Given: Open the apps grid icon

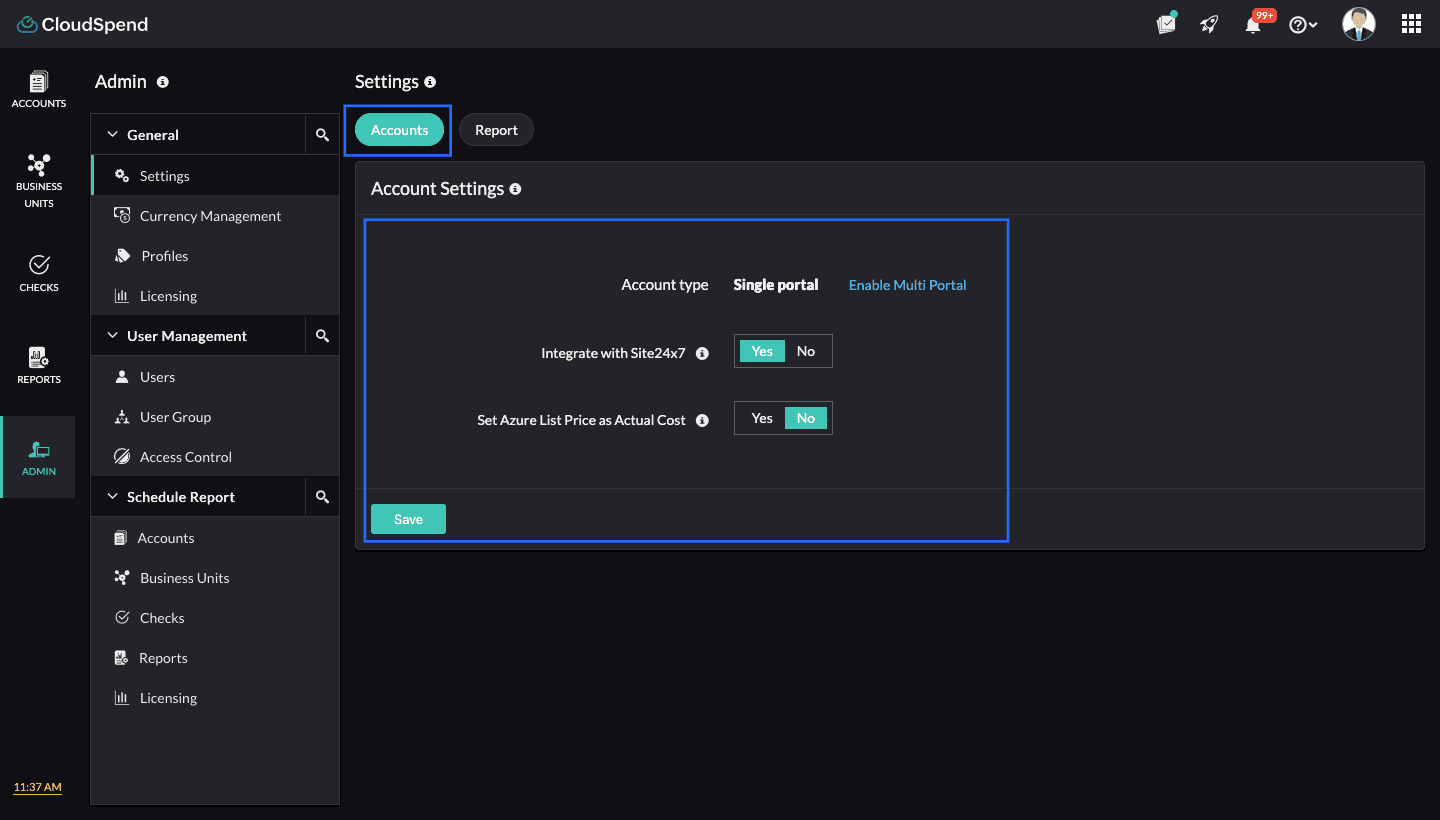Looking at the screenshot, I should coord(1411,24).
